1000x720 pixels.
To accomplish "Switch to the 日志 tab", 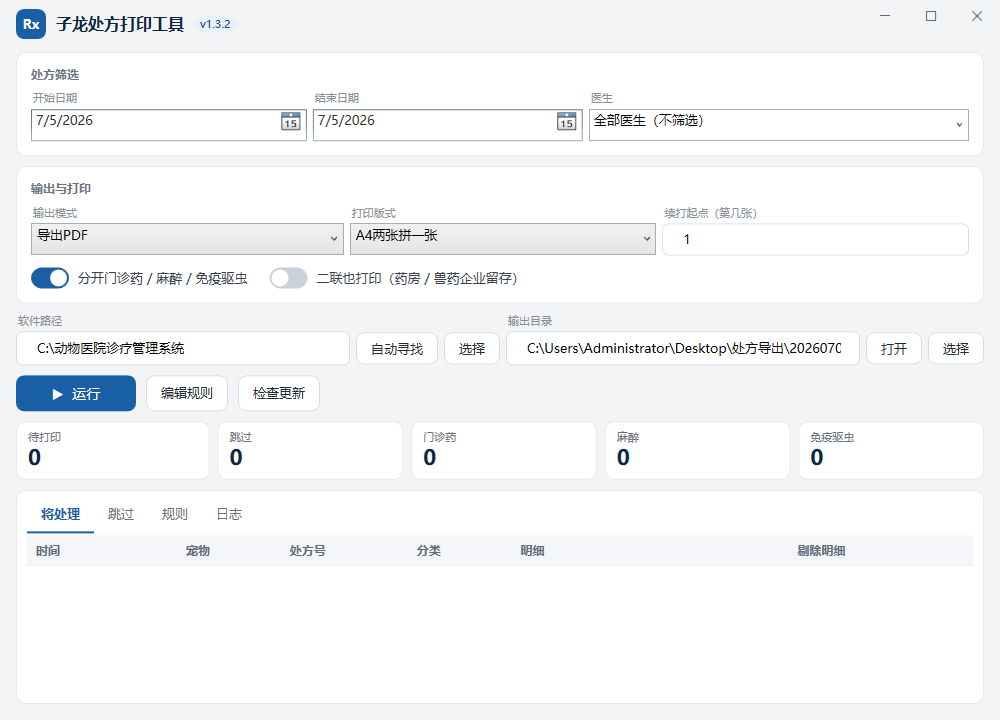I will click(x=230, y=514).
